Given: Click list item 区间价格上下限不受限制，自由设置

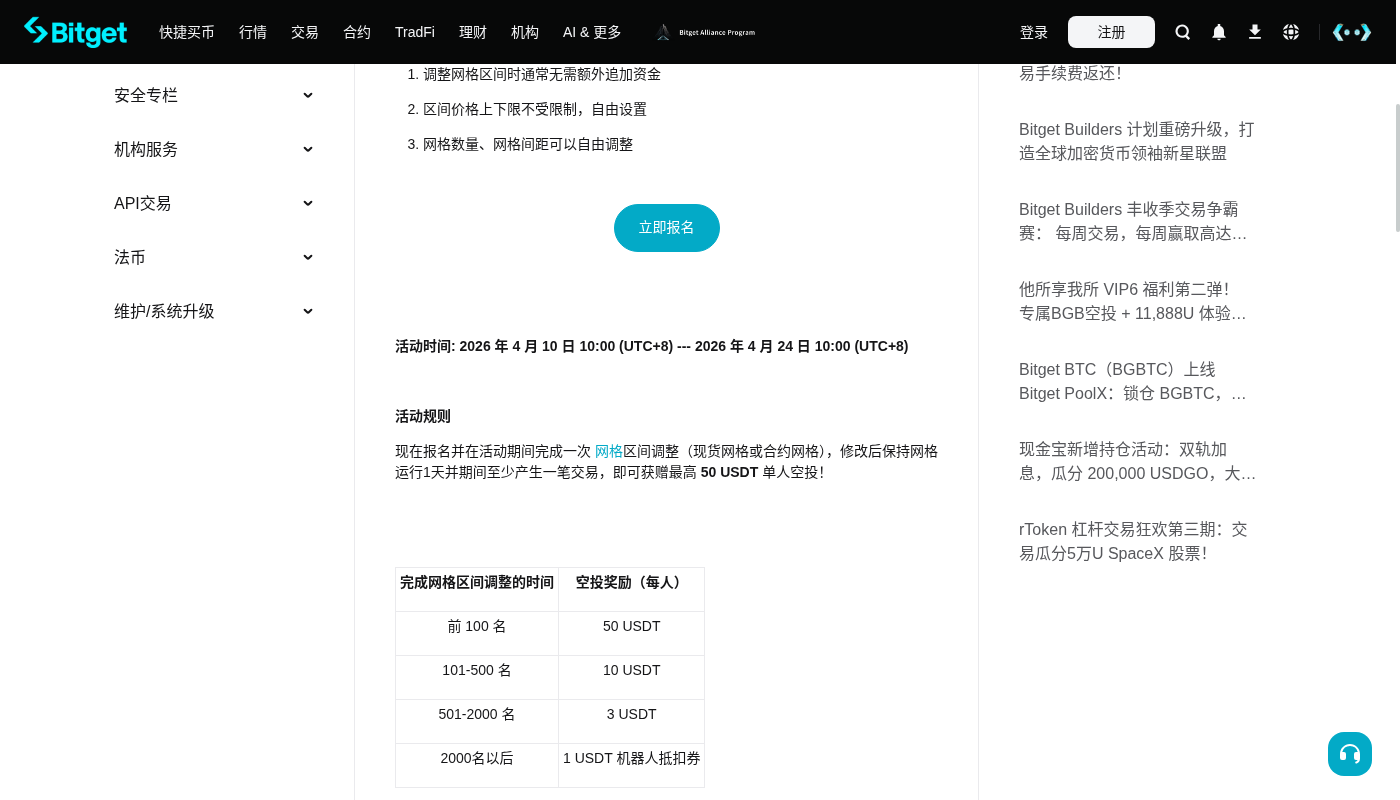Looking at the screenshot, I should click(x=535, y=109).
